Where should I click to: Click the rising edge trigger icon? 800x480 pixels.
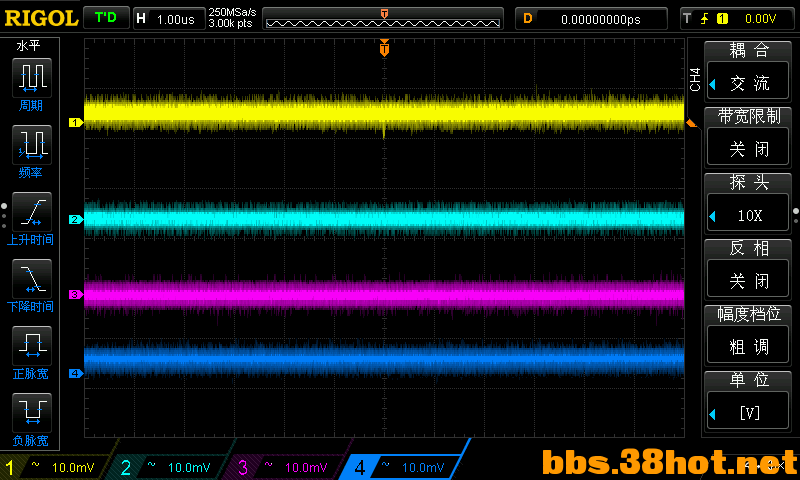point(705,19)
